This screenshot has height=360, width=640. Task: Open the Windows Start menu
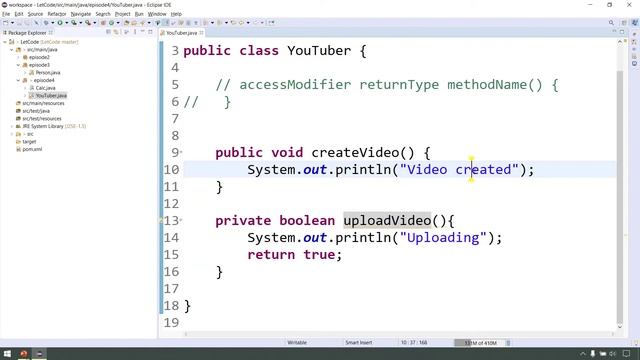pos(7,353)
